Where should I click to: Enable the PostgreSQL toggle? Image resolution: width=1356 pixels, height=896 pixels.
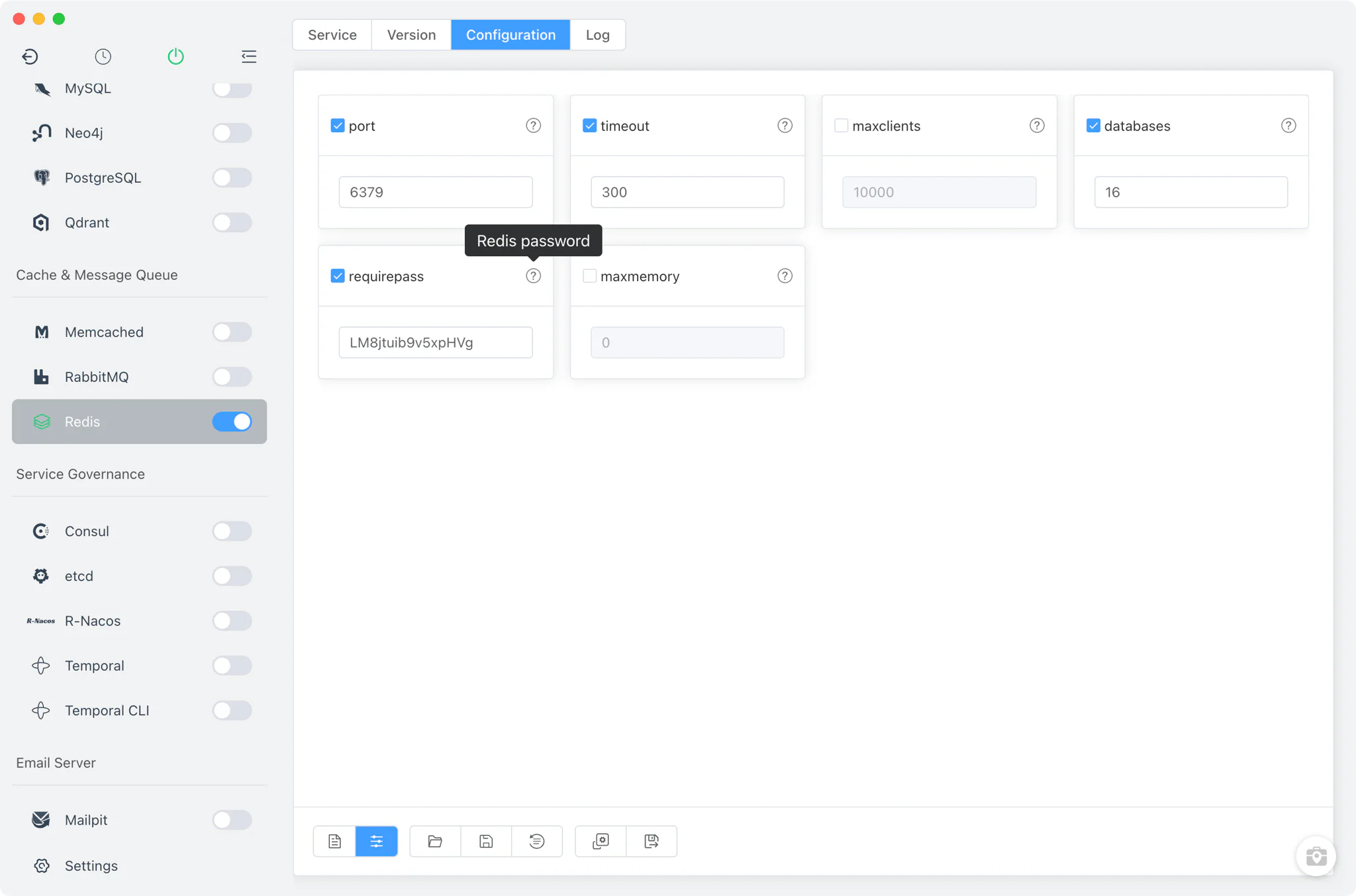click(232, 177)
